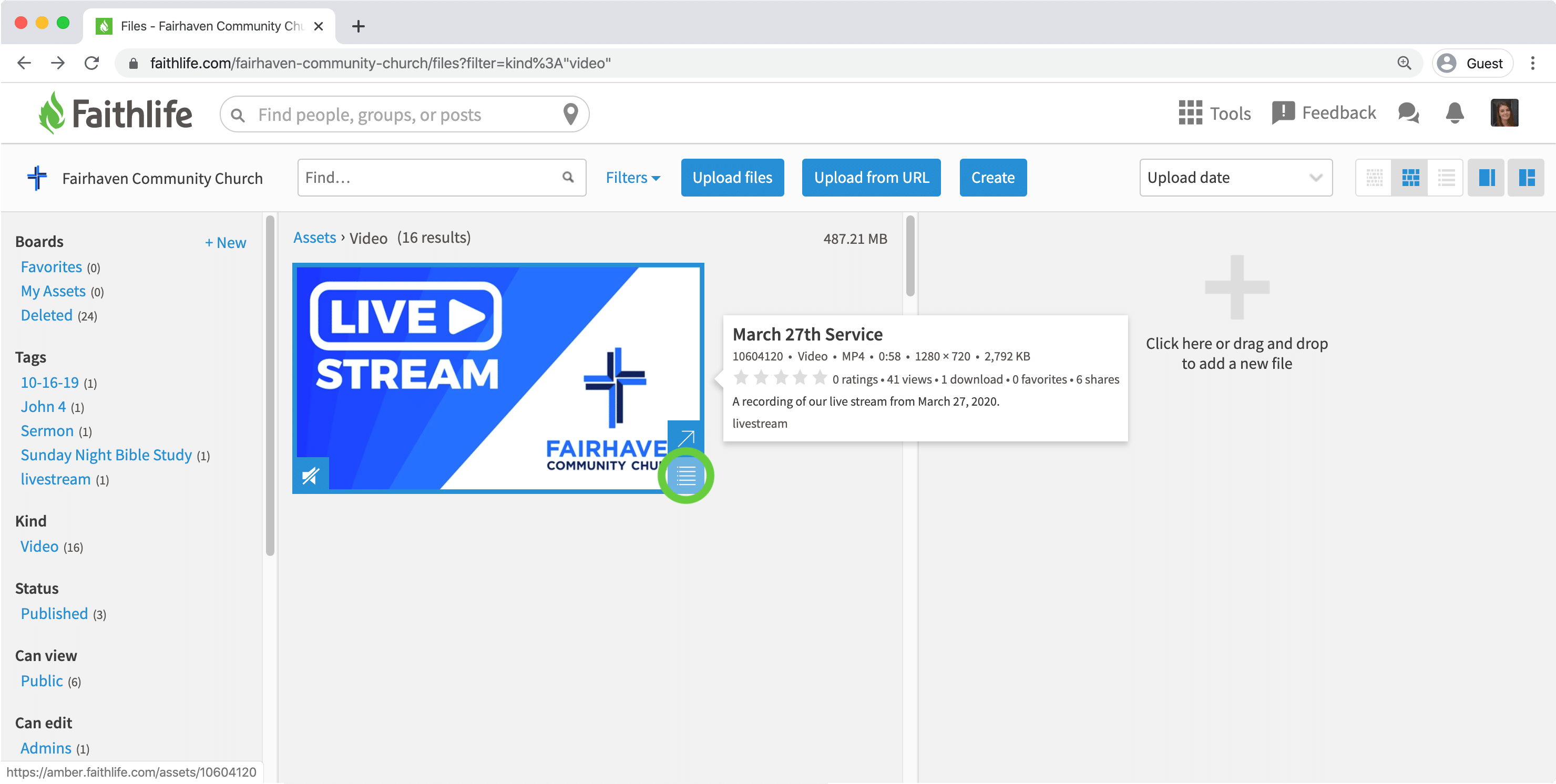Toggle the split details panel layout
Screen dimensions: 1556x784
pyautogui.click(x=1527, y=178)
